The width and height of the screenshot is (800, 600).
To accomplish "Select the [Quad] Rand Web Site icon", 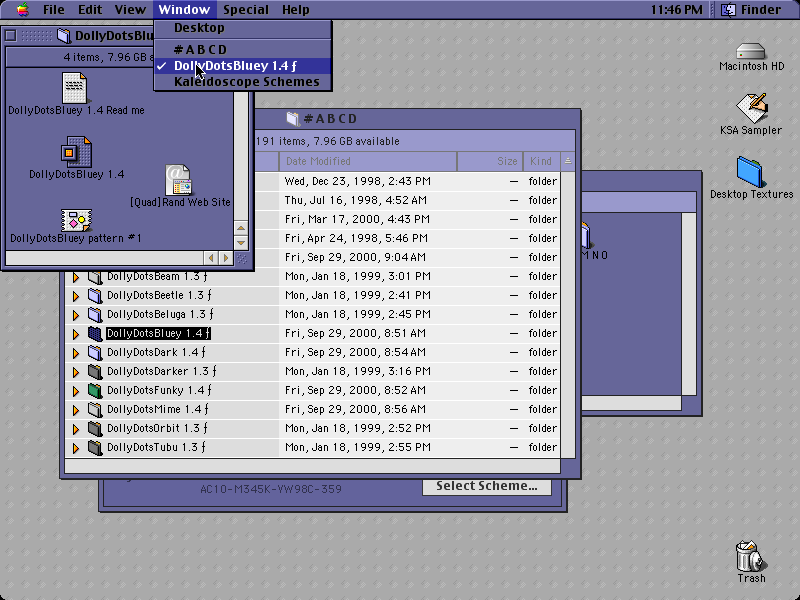I will pos(178,180).
